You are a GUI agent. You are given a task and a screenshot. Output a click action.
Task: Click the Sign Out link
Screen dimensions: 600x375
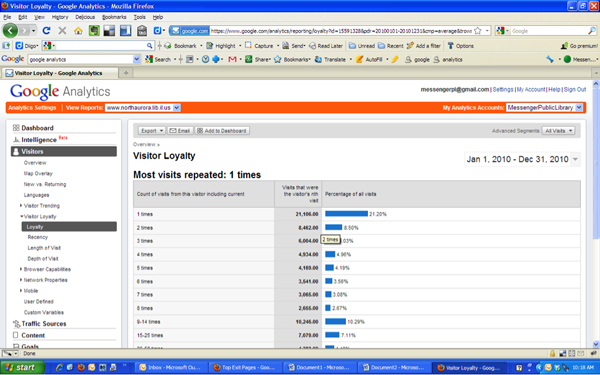pos(575,90)
